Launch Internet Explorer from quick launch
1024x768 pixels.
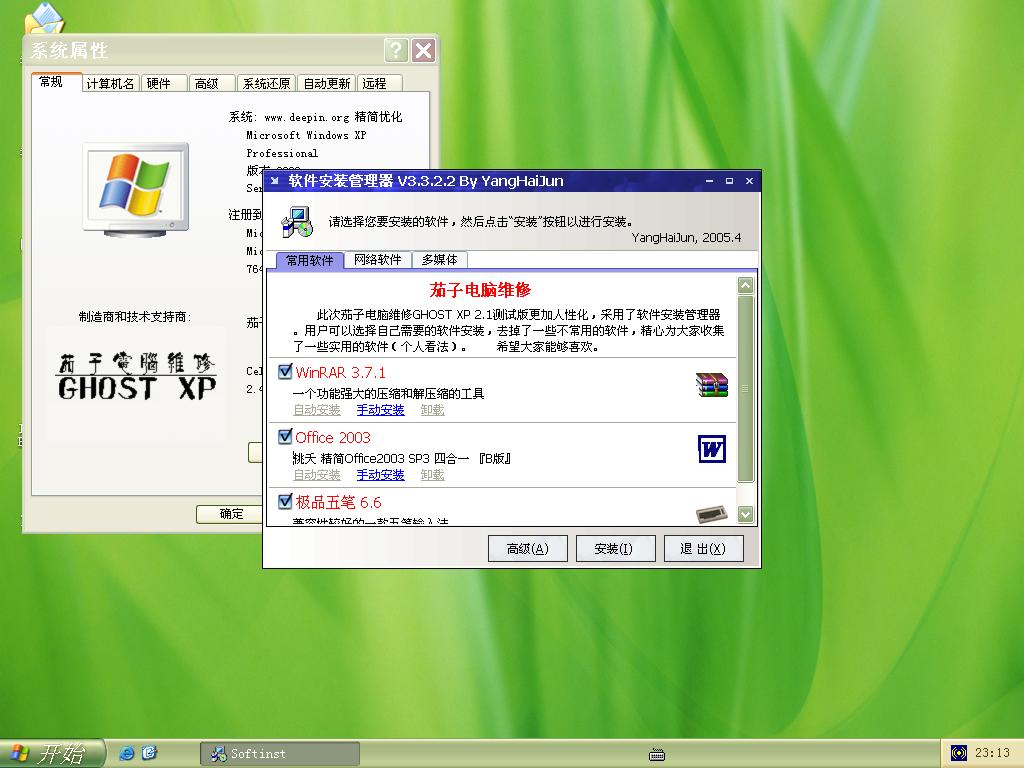tap(127, 753)
